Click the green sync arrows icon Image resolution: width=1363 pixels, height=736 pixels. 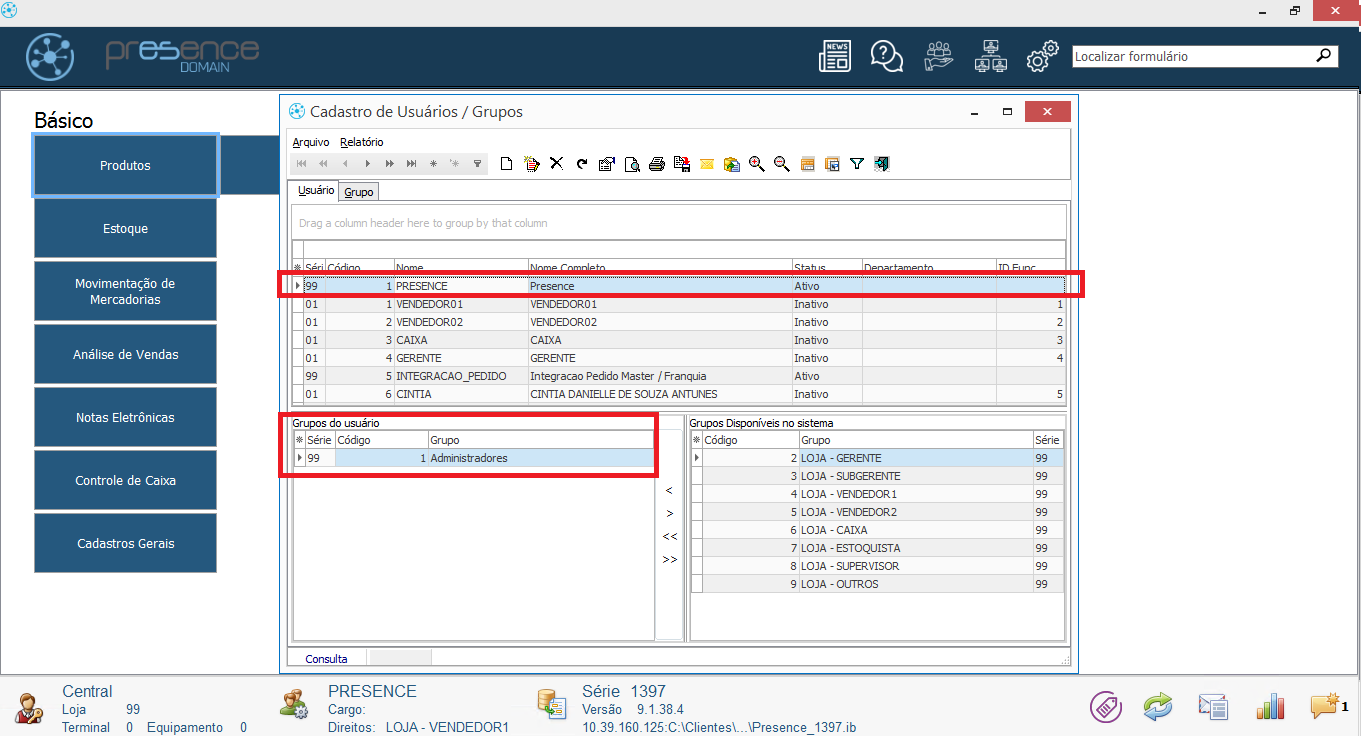1158,707
